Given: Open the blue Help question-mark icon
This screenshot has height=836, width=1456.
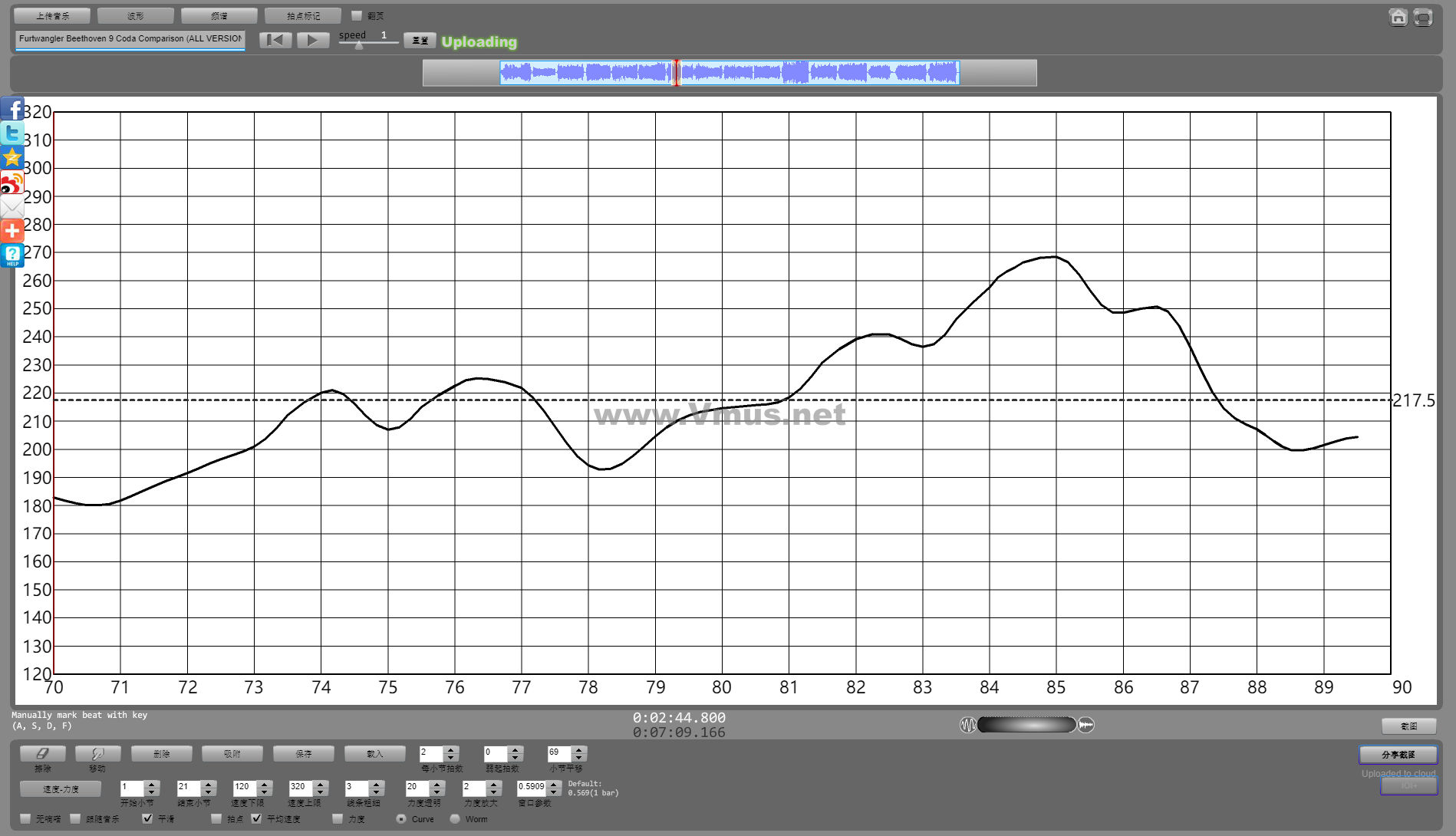Looking at the screenshot, I should [12, 255].
